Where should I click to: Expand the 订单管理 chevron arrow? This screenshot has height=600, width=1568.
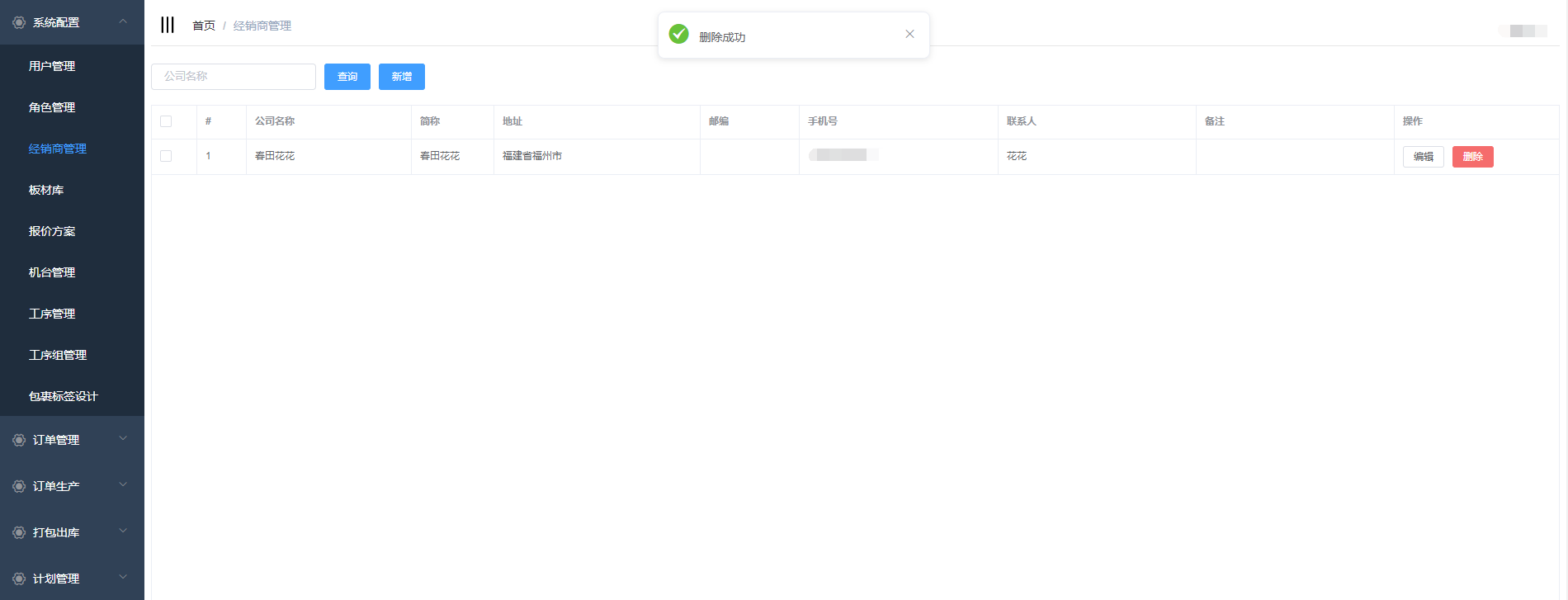123,439
